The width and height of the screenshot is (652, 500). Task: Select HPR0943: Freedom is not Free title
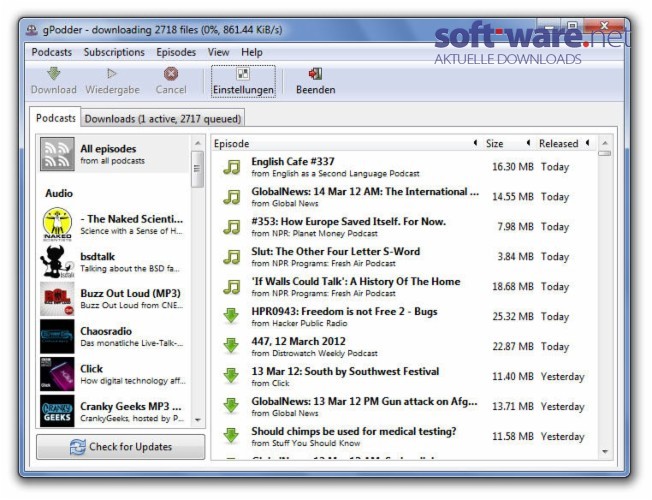tap(344, 312)
